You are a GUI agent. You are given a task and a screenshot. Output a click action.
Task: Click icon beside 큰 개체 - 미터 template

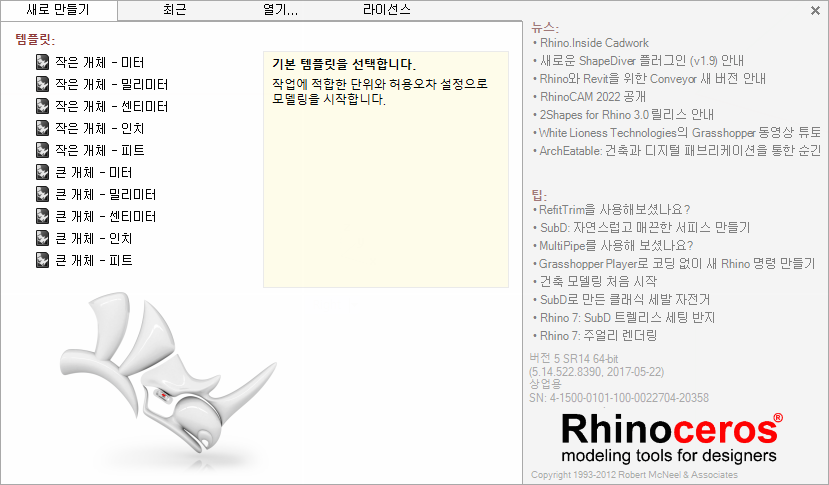tap(42, 172)
